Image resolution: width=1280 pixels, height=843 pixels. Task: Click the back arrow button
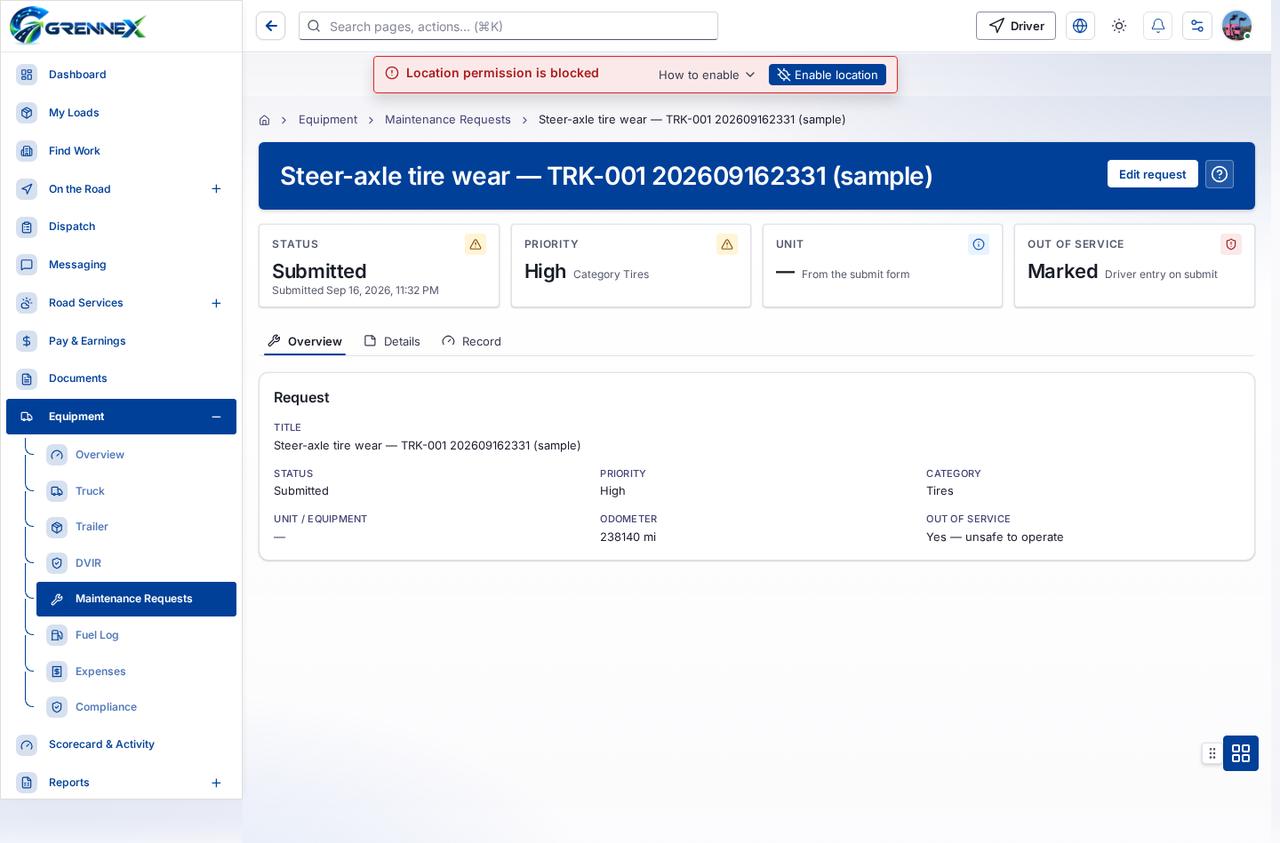(271, 26)
